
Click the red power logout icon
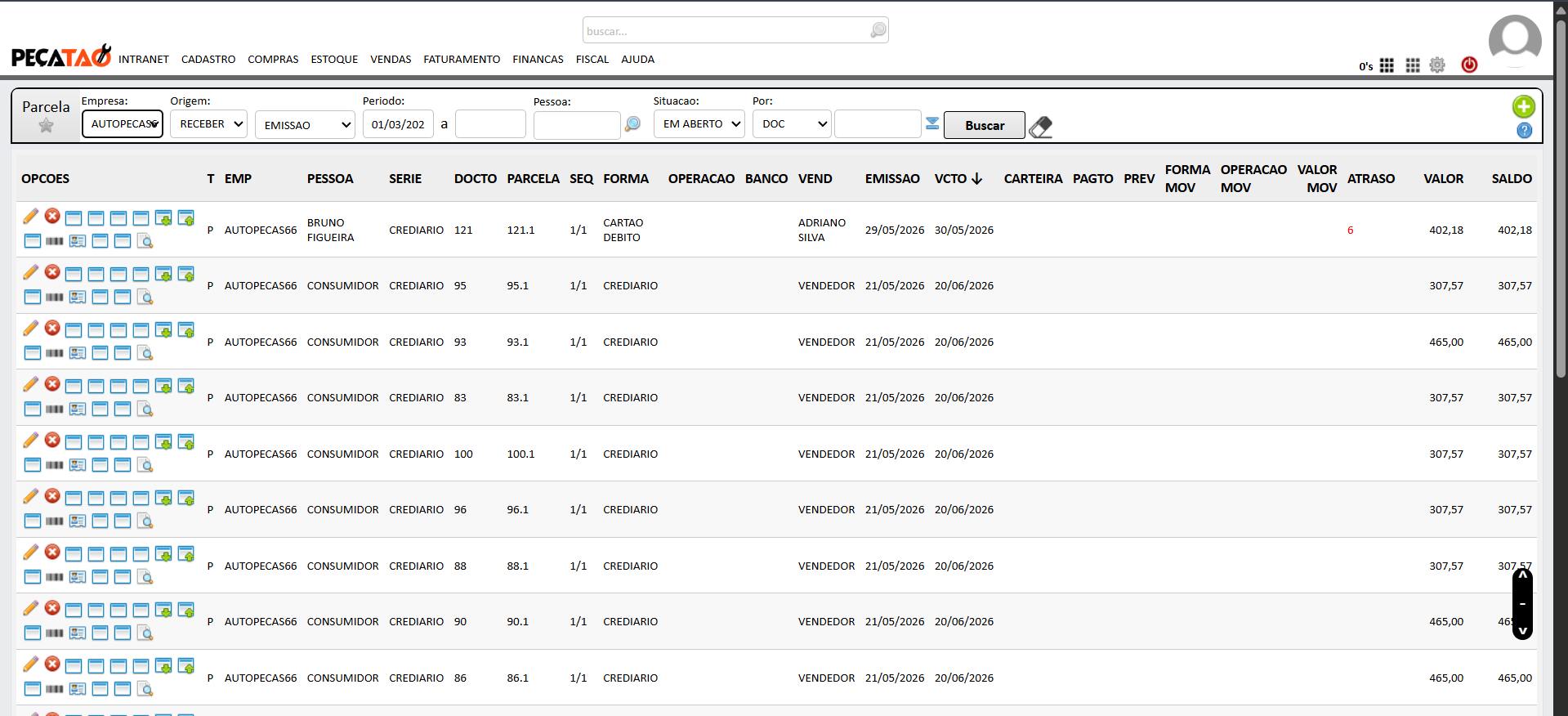[x=1469, y=65]
